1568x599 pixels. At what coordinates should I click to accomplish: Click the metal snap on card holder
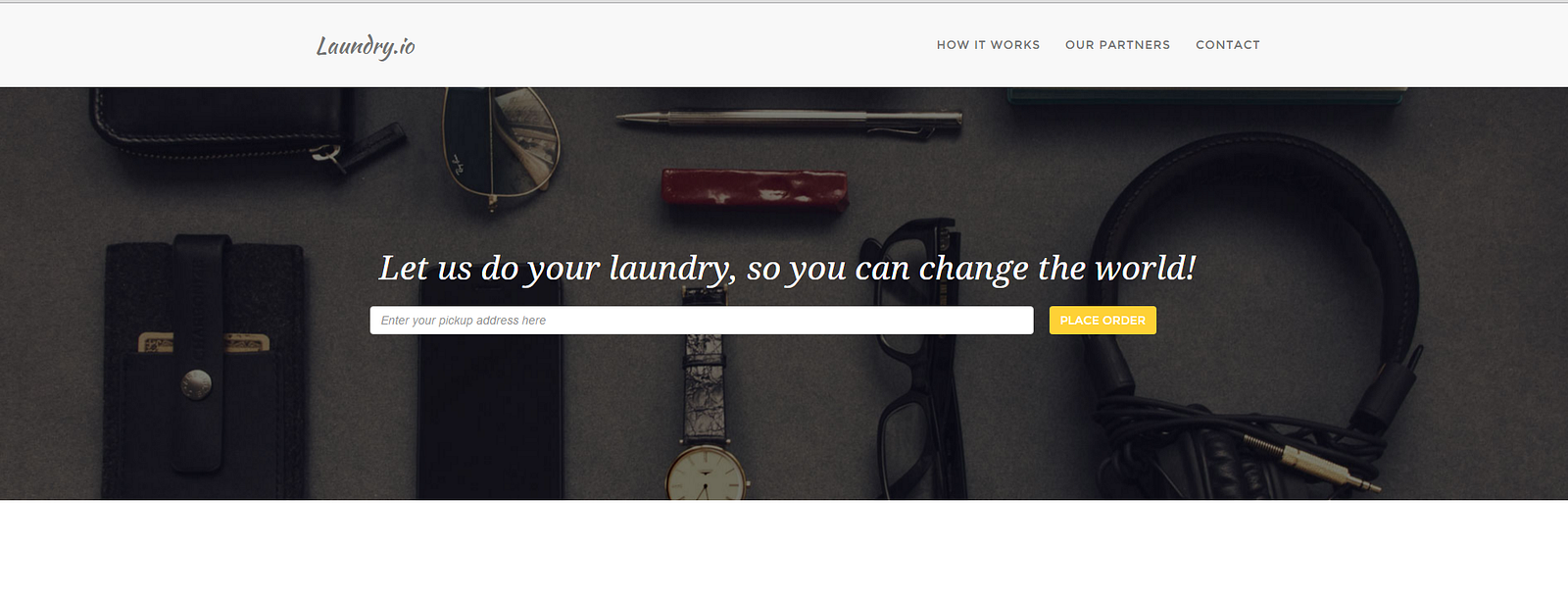click(197, 384)
